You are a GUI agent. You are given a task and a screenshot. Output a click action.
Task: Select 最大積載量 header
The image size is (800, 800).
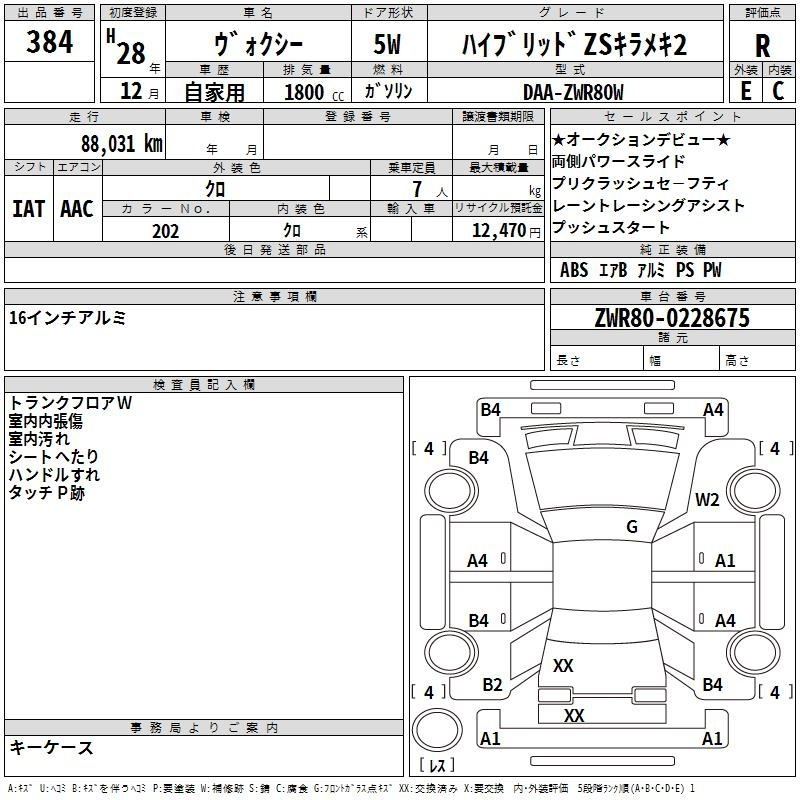498,167
